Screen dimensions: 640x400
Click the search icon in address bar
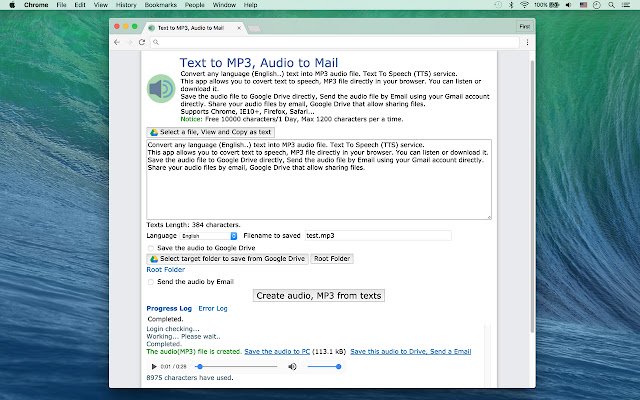point(156,42)
